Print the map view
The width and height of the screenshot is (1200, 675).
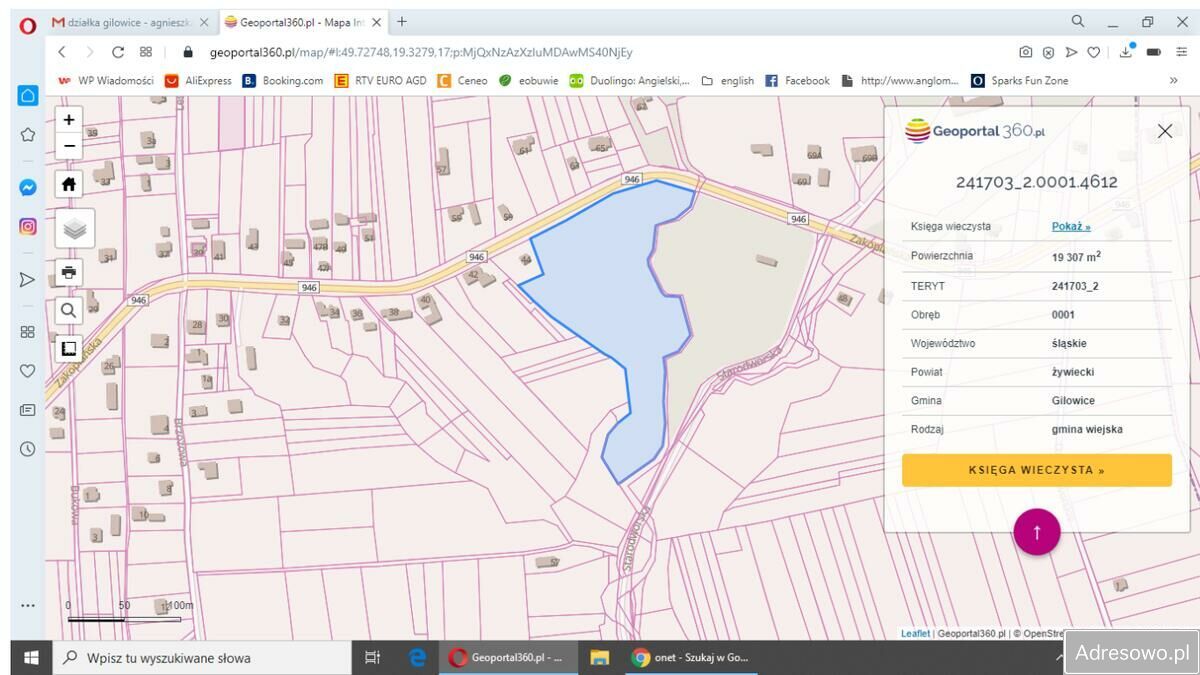click(68, 272)
